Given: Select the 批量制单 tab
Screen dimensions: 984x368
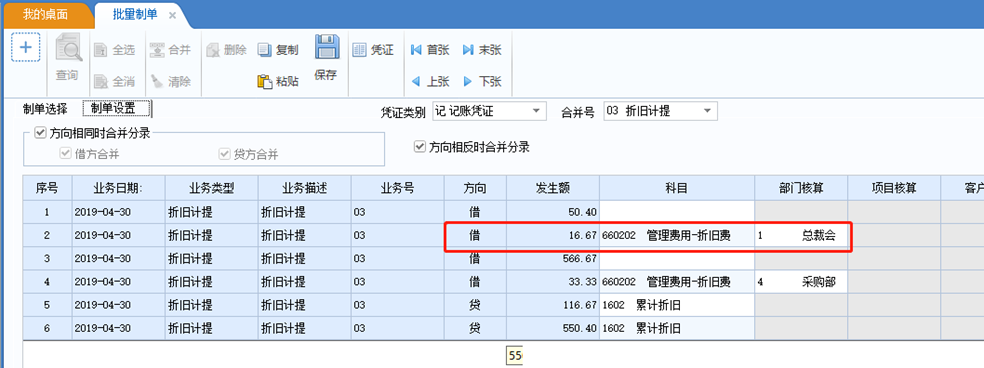Looking at the screenshot, I should (135, 14).
